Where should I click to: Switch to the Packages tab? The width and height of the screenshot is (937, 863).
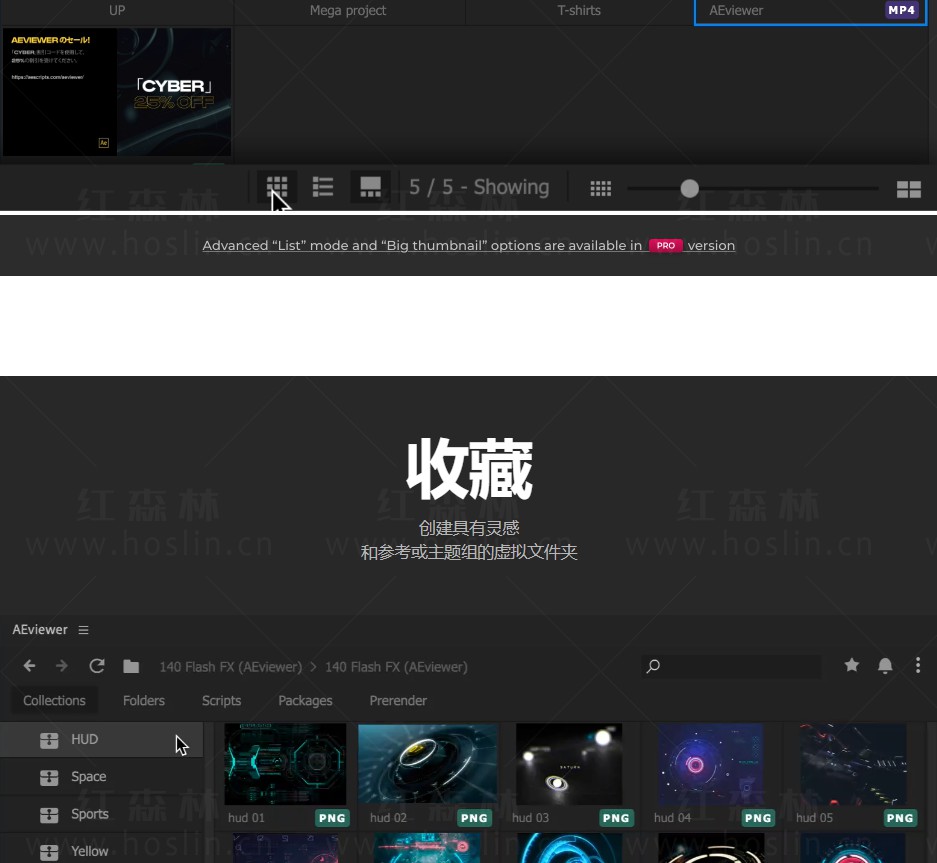(x=305, y=701)
